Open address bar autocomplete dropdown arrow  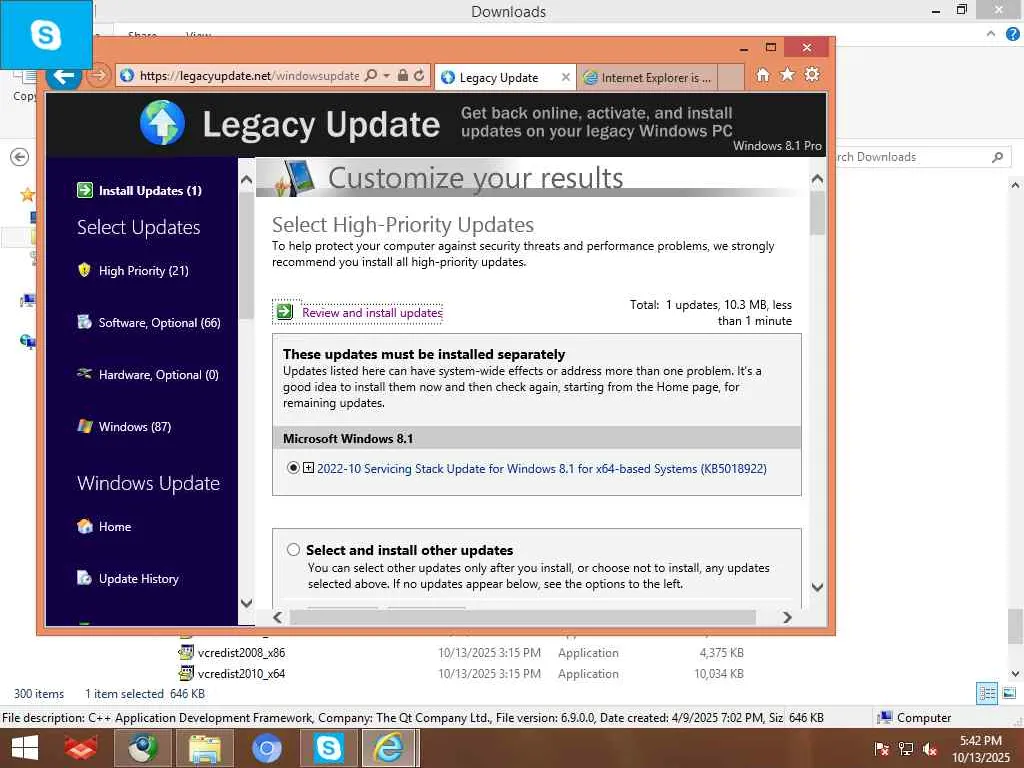[387, 76]
